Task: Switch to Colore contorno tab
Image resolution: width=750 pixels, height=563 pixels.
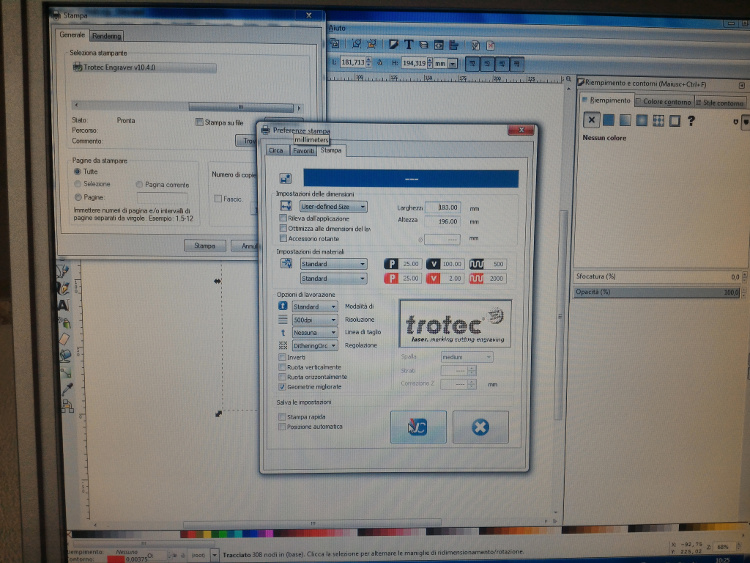Action: (x=666, y=102)
